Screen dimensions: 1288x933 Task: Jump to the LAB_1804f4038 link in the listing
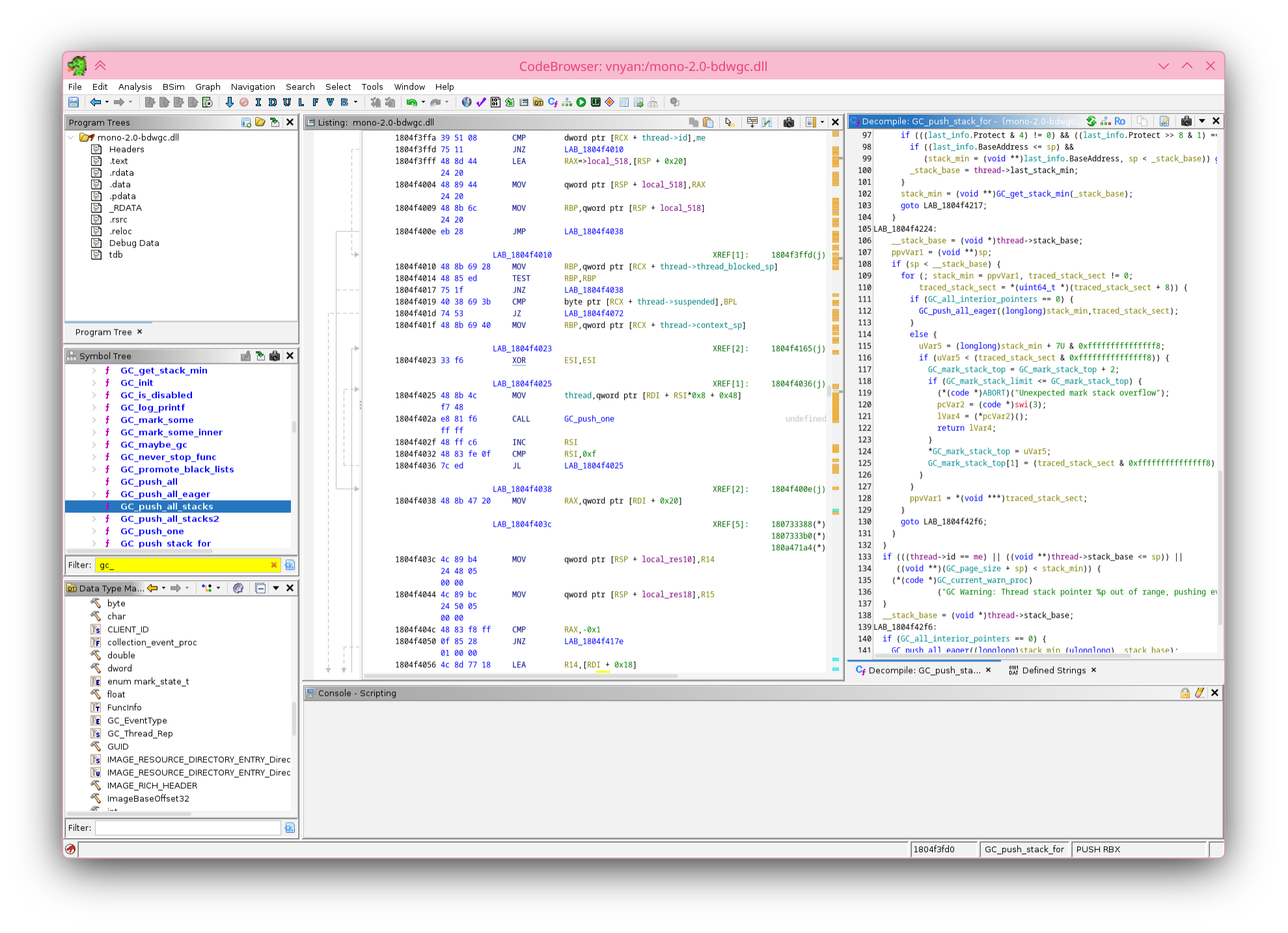(x=594, y=231)
